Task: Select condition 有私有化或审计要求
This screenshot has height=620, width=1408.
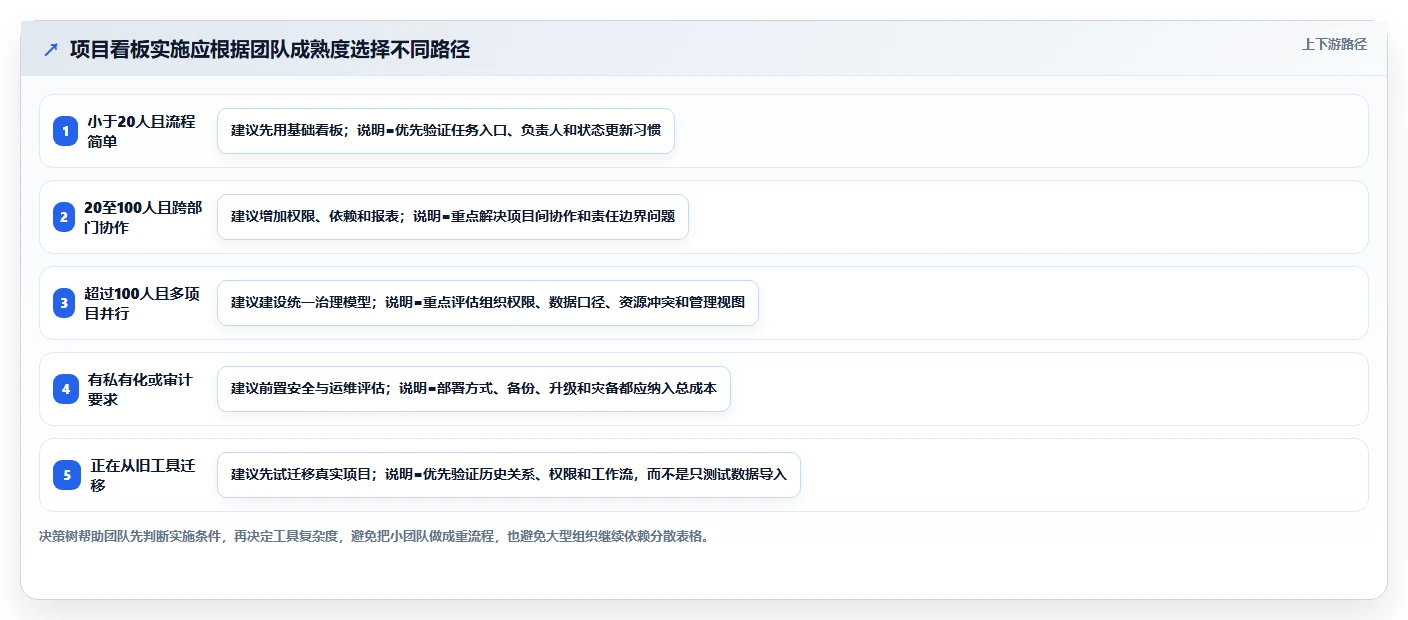Action: [140, 389]
